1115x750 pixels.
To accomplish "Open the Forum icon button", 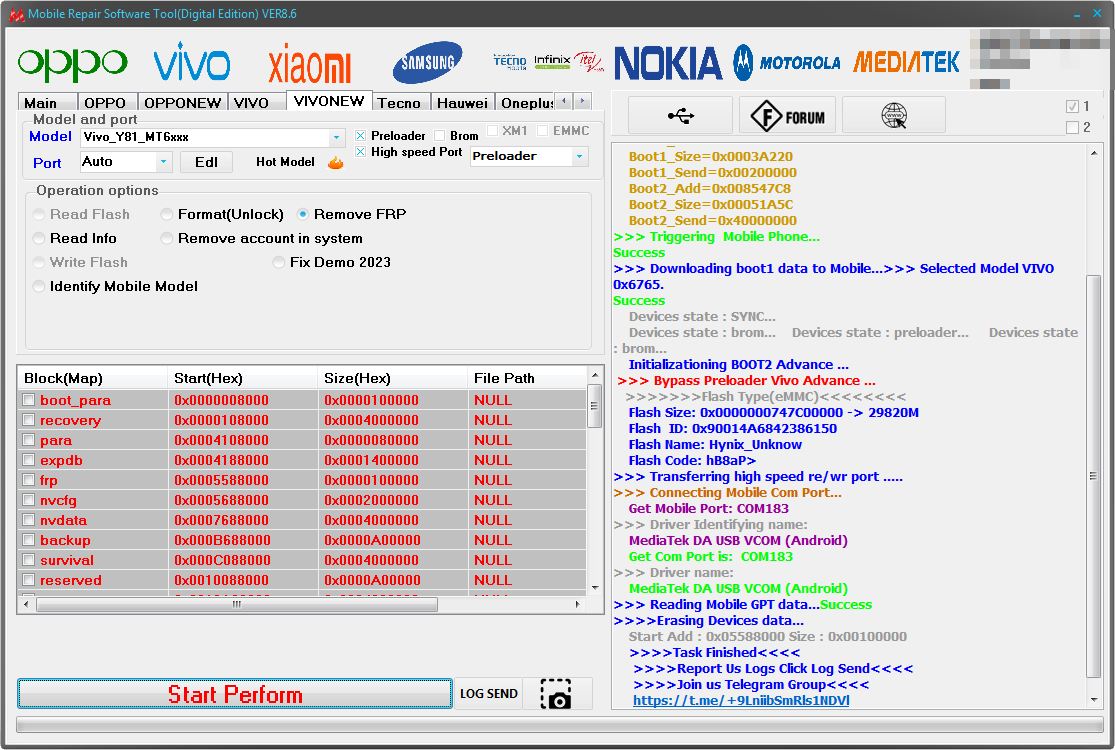I will point(787,115).
